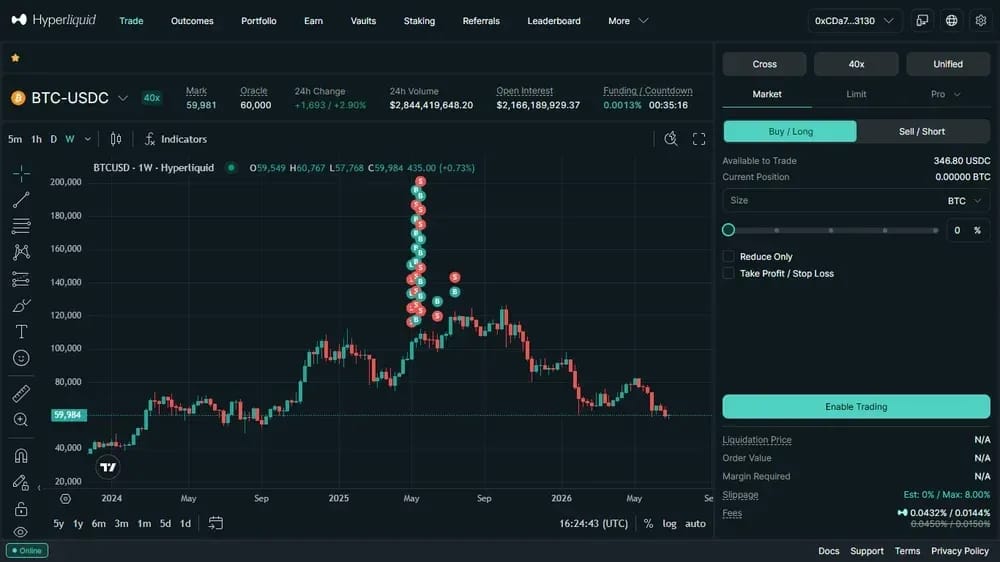Viewport: 1000px width, 562px height.
Task: Select the text annotation tool
Action: 21,332
